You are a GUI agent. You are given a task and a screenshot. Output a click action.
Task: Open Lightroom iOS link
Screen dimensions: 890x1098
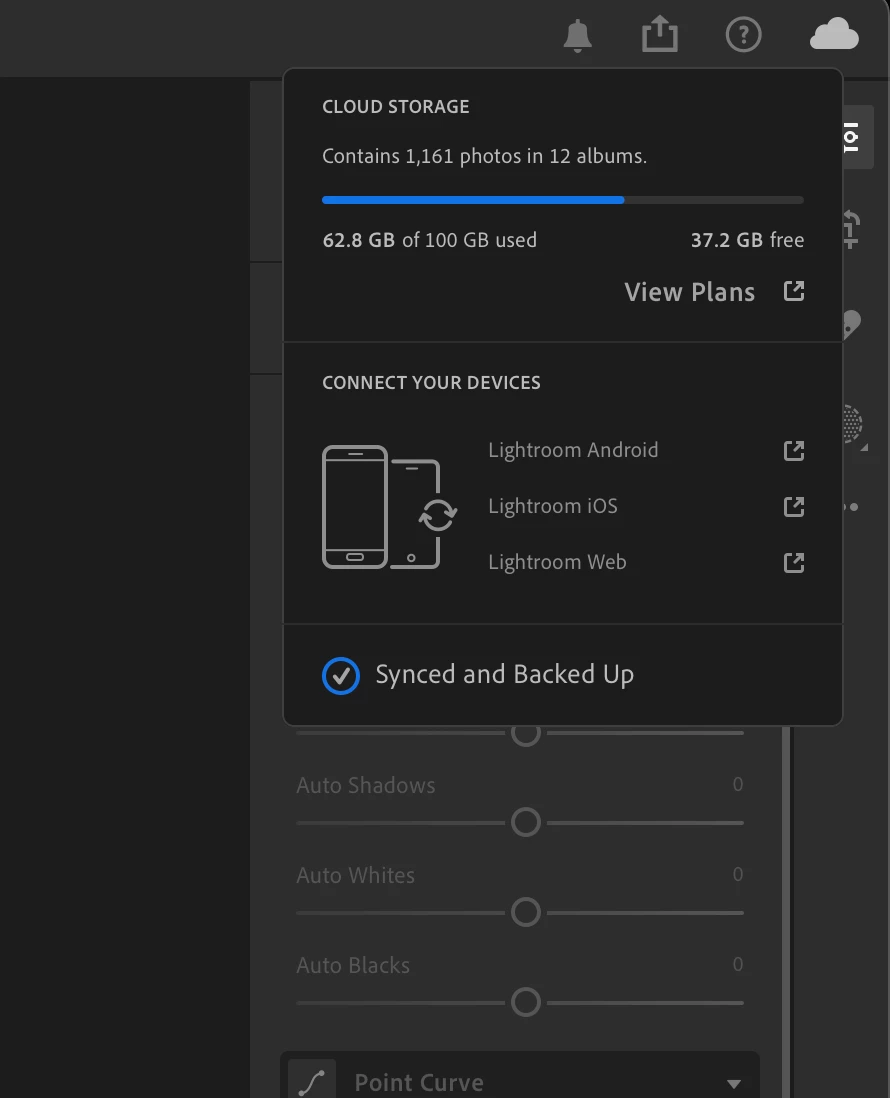pos(552,506)
